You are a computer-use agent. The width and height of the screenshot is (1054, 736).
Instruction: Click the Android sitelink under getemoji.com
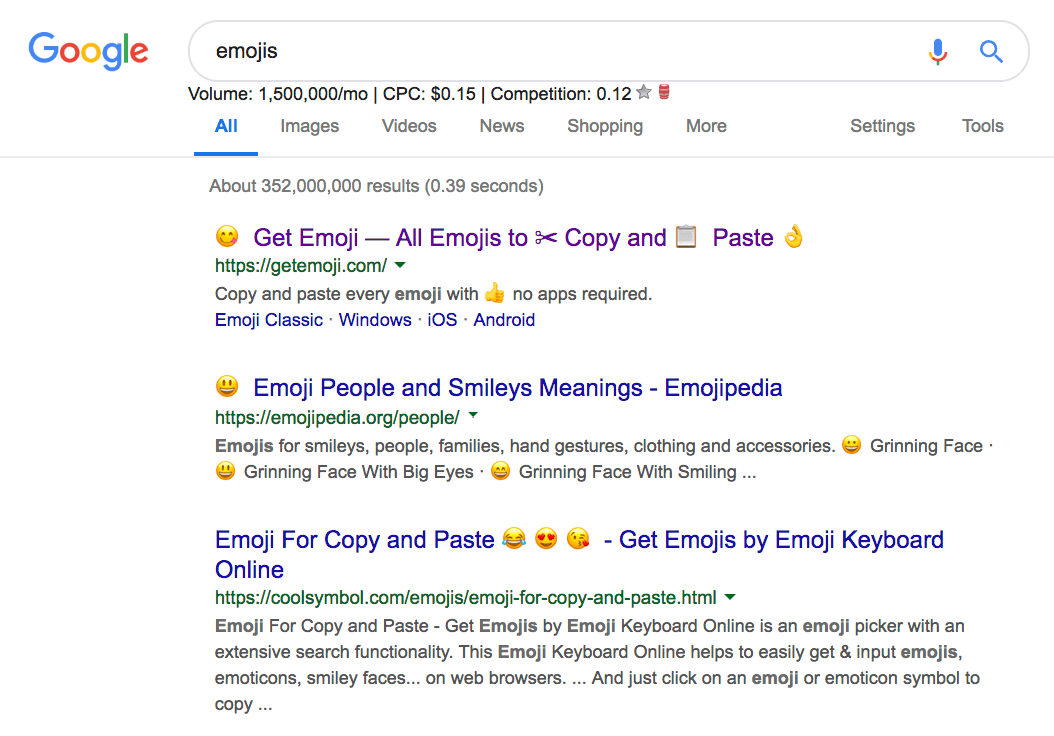tap(504, 319)
